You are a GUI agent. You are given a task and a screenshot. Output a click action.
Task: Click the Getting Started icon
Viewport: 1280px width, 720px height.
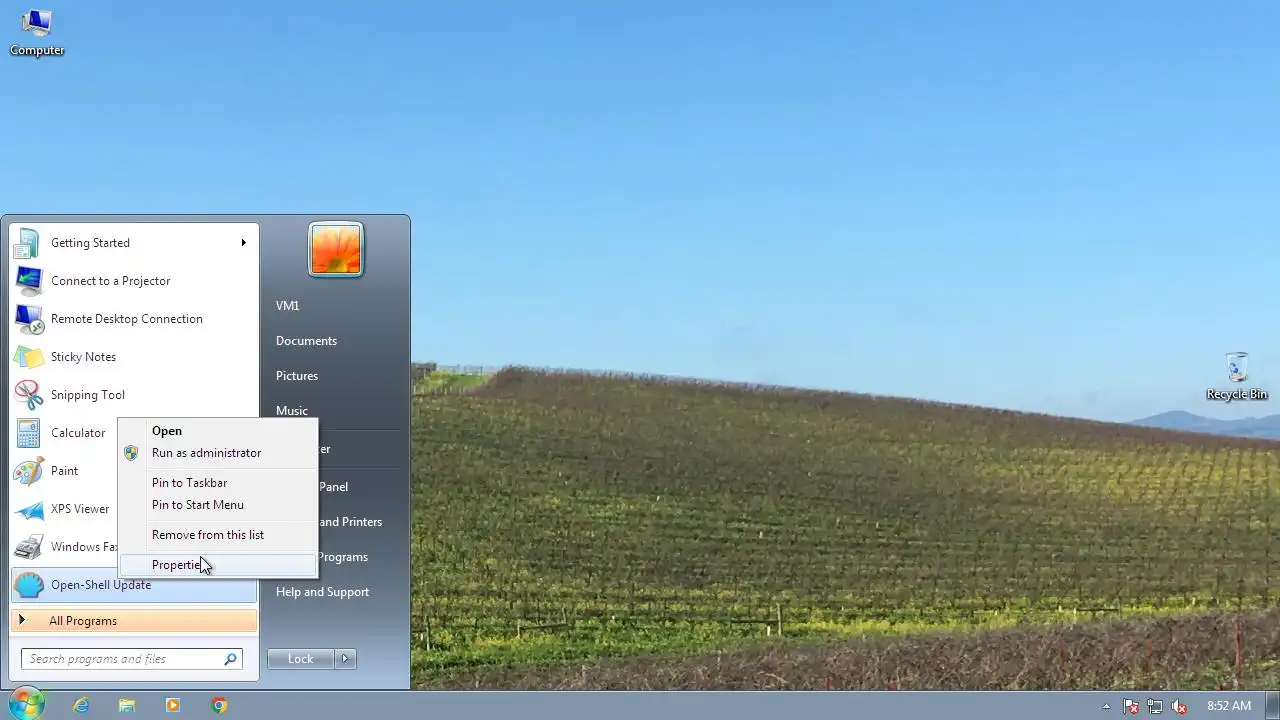click(29, 243)
